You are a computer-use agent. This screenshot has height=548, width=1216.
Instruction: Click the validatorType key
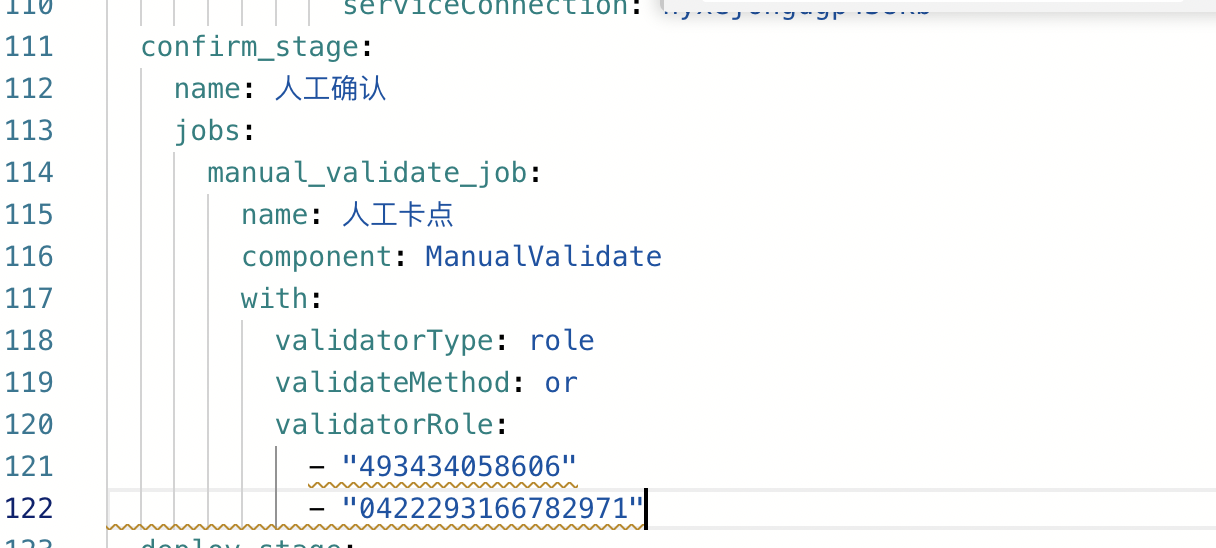click(384, 341)
